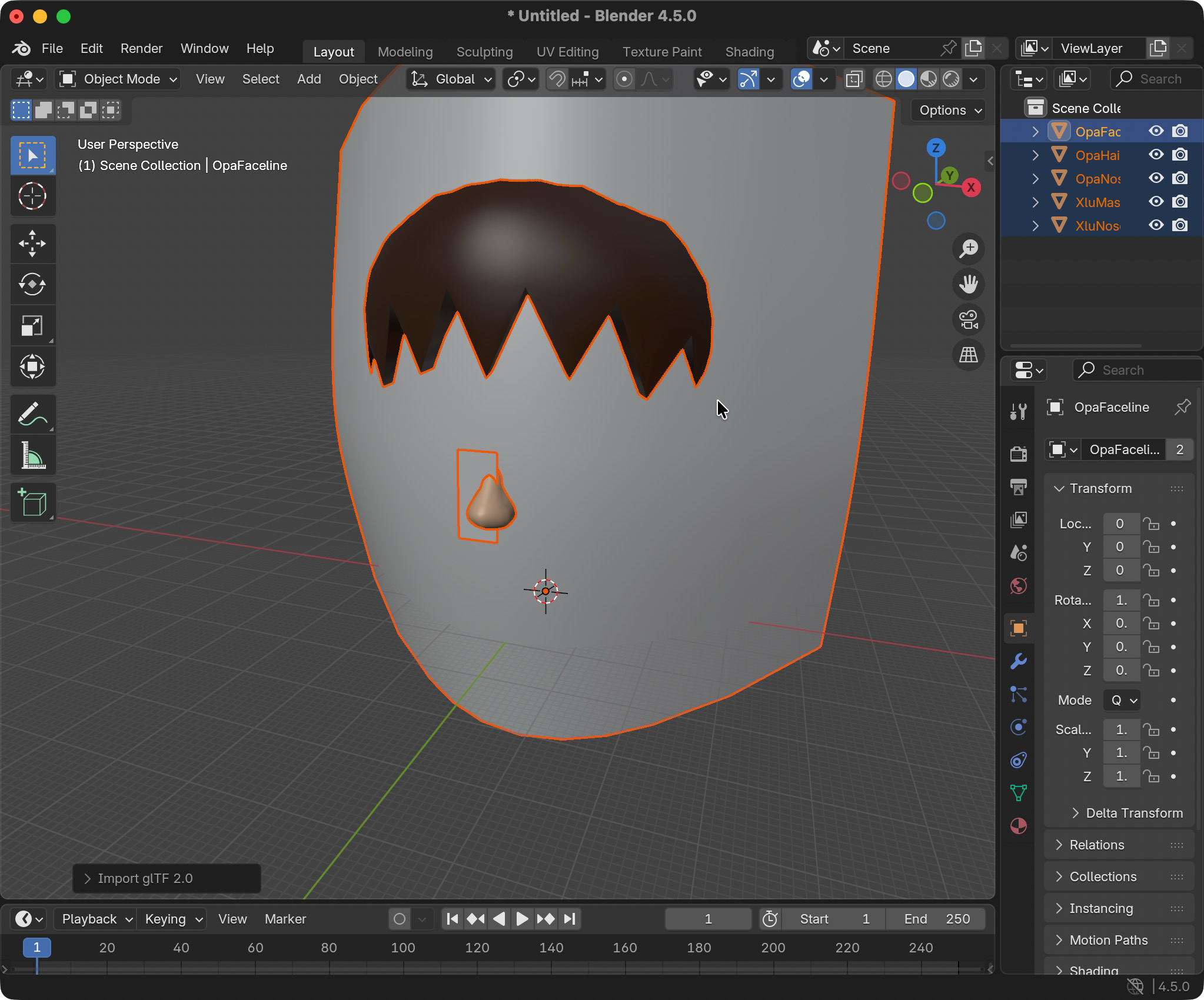Screen dimensions: 1204x1000
Task: Hide OpaHair object using eye icon
Action: [1156, 155]
